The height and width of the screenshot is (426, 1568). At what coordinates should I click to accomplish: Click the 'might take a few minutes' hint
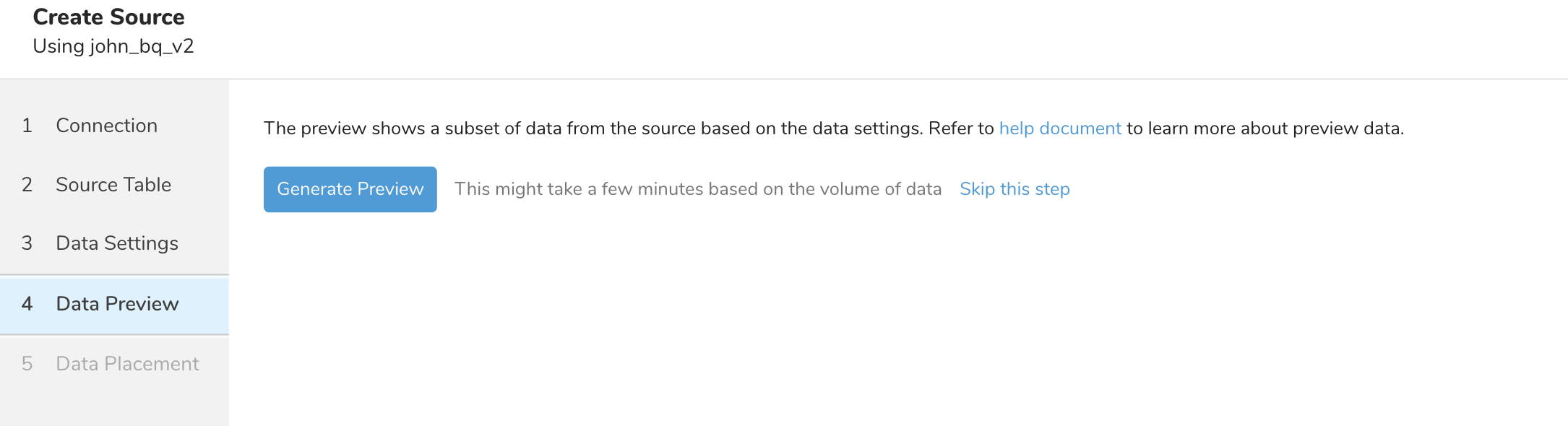point(697,189)
